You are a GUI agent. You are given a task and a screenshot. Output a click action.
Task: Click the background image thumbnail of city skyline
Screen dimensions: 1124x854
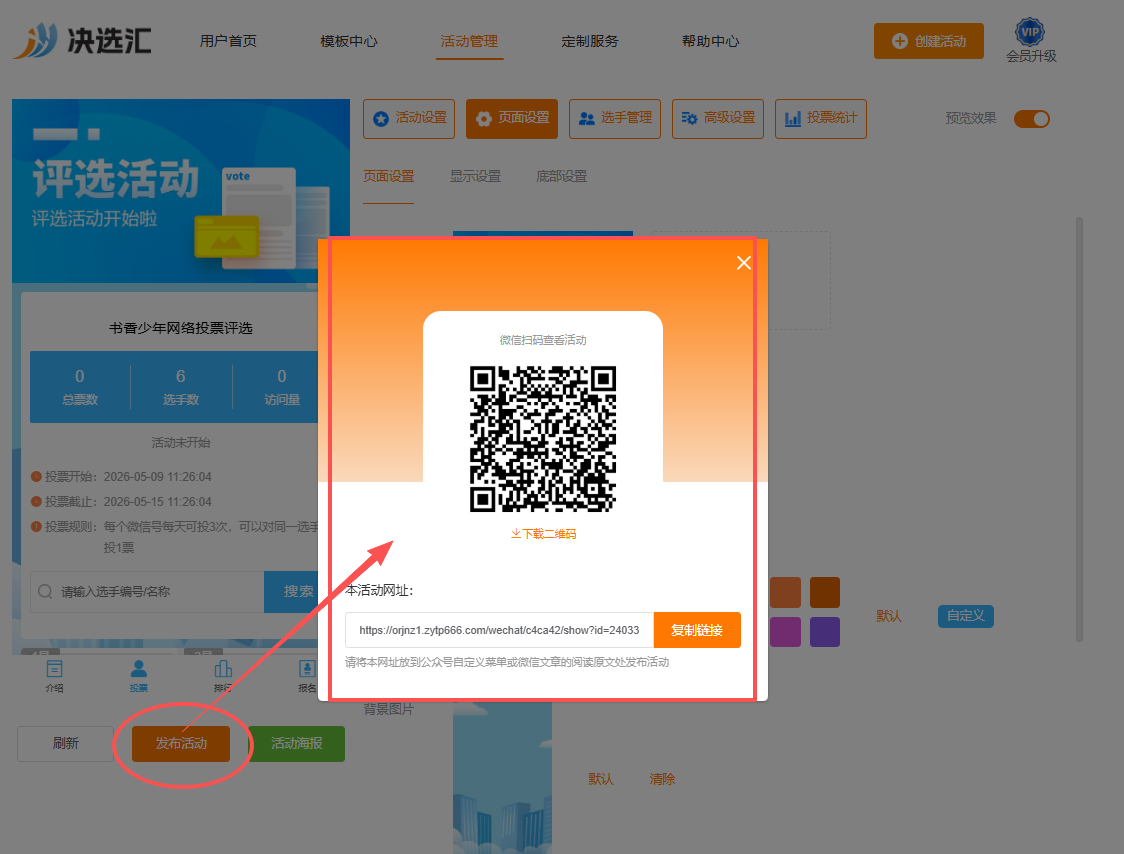pos(503,778)
